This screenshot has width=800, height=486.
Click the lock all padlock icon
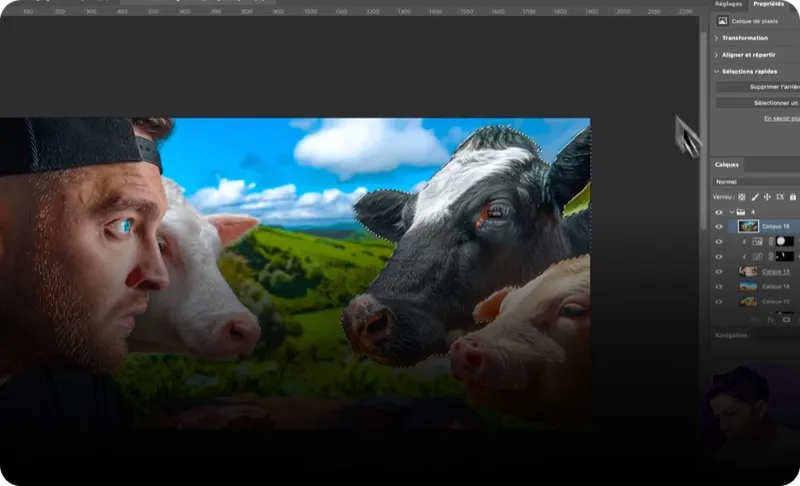pyautogui.click(x=793, y=197)
